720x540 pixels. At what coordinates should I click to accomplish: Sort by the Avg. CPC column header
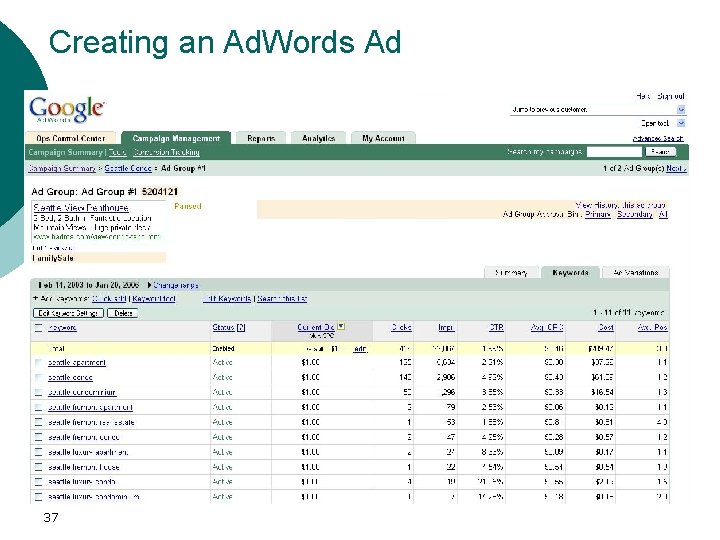coord(547,327)
